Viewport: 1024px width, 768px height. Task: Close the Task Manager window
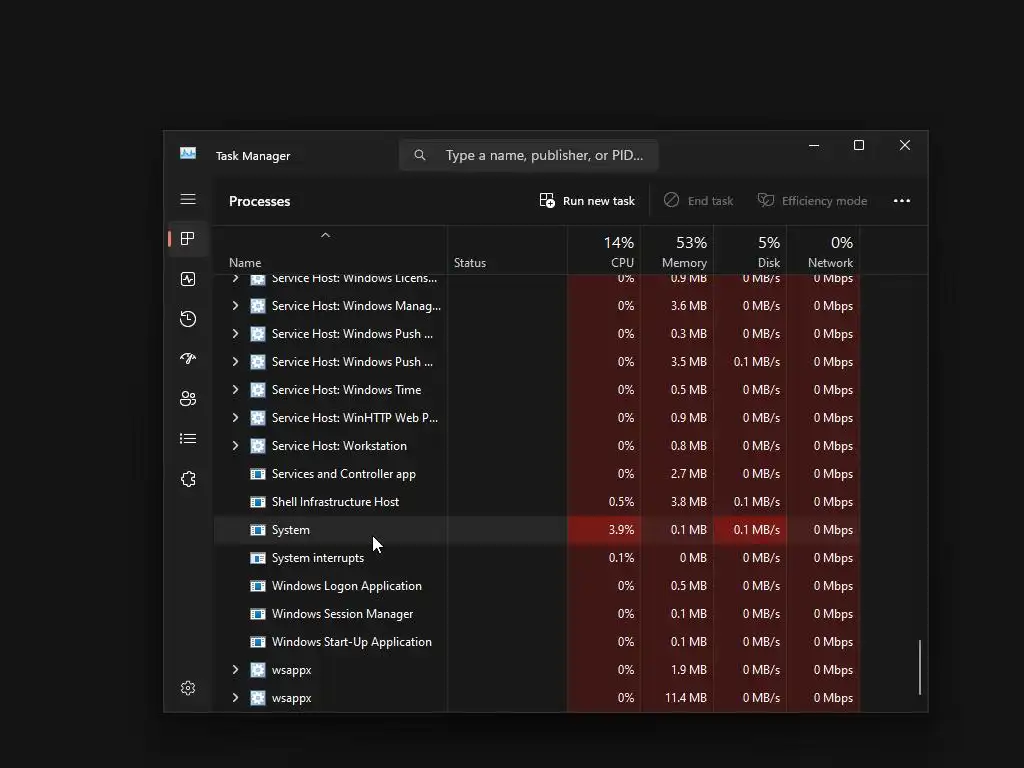point(904,146)
